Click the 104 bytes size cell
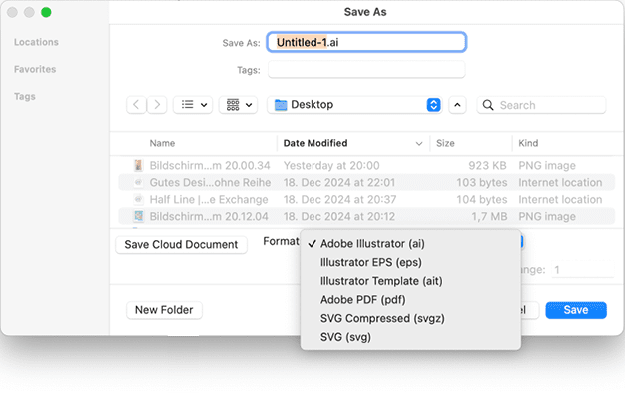The height and width of the screenshot is (398, 625). [482, 199]
